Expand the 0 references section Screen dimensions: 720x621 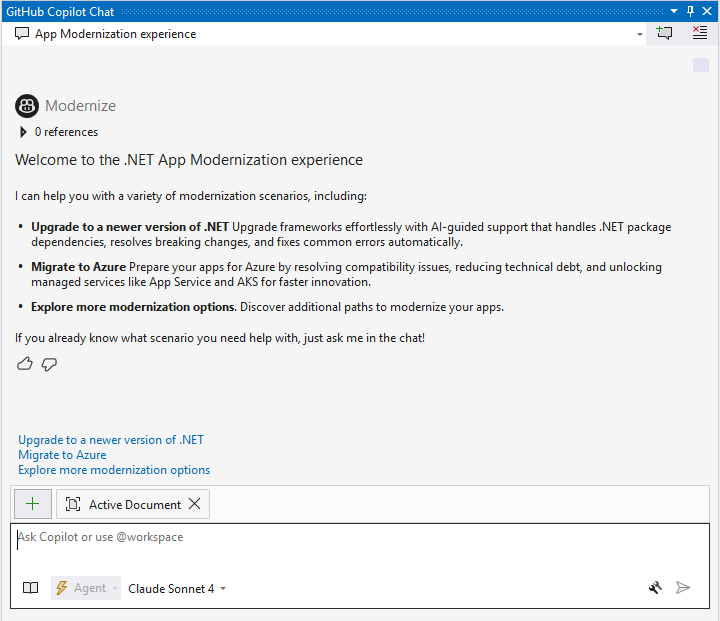click(23, 132)
